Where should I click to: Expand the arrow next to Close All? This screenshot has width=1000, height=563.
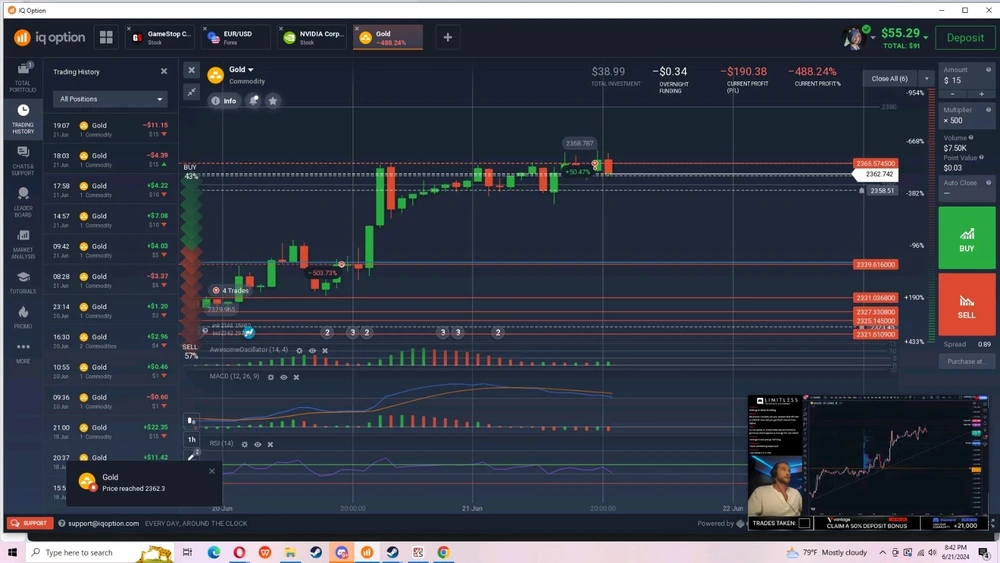click(926, 78)
